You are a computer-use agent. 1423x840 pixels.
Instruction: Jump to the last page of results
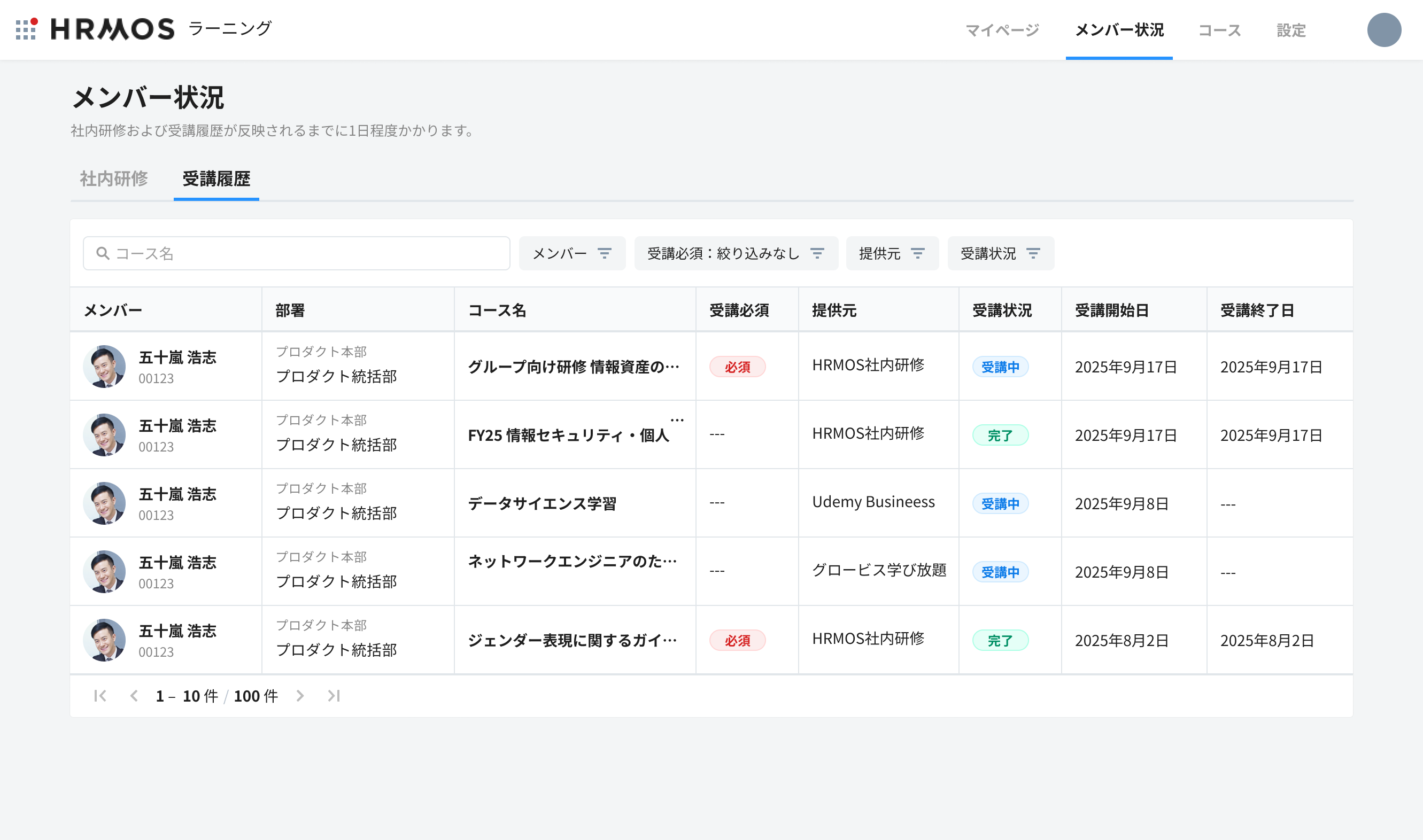pos(334,696)
